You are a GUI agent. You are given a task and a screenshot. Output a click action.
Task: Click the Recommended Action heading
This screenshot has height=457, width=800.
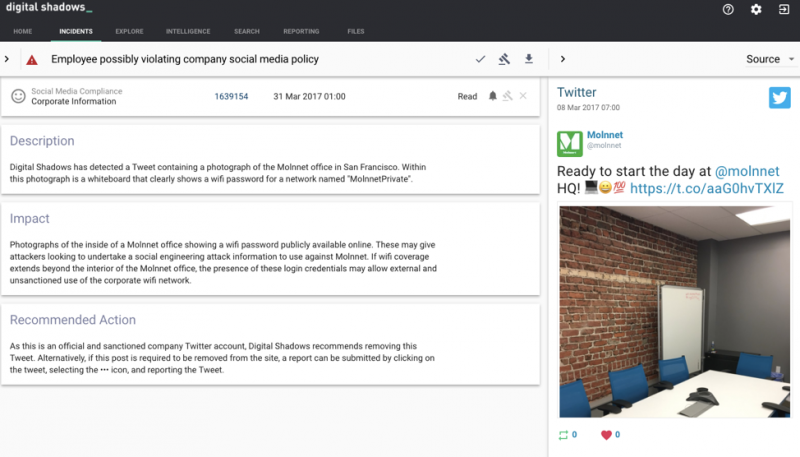pos(73,320)
